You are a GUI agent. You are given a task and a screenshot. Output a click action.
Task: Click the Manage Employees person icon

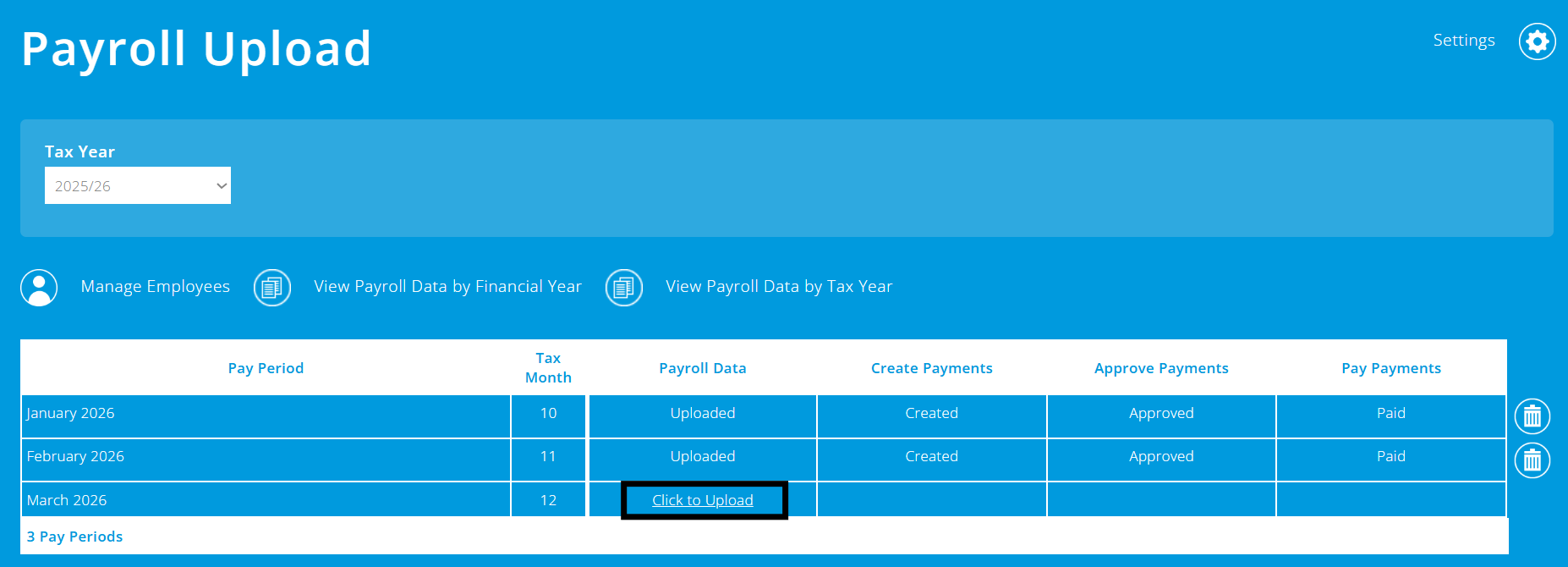(39, 288)
